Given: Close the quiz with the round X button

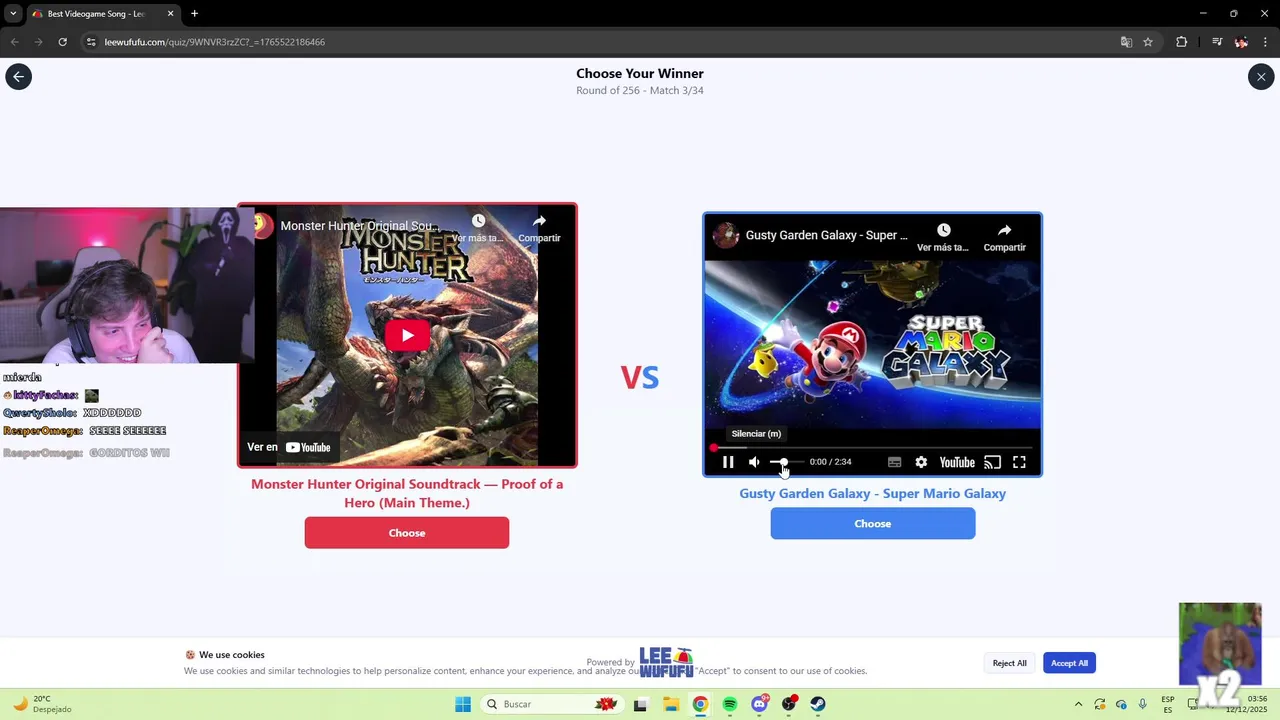Looking at the screenshot, I should coord(1261,77).
